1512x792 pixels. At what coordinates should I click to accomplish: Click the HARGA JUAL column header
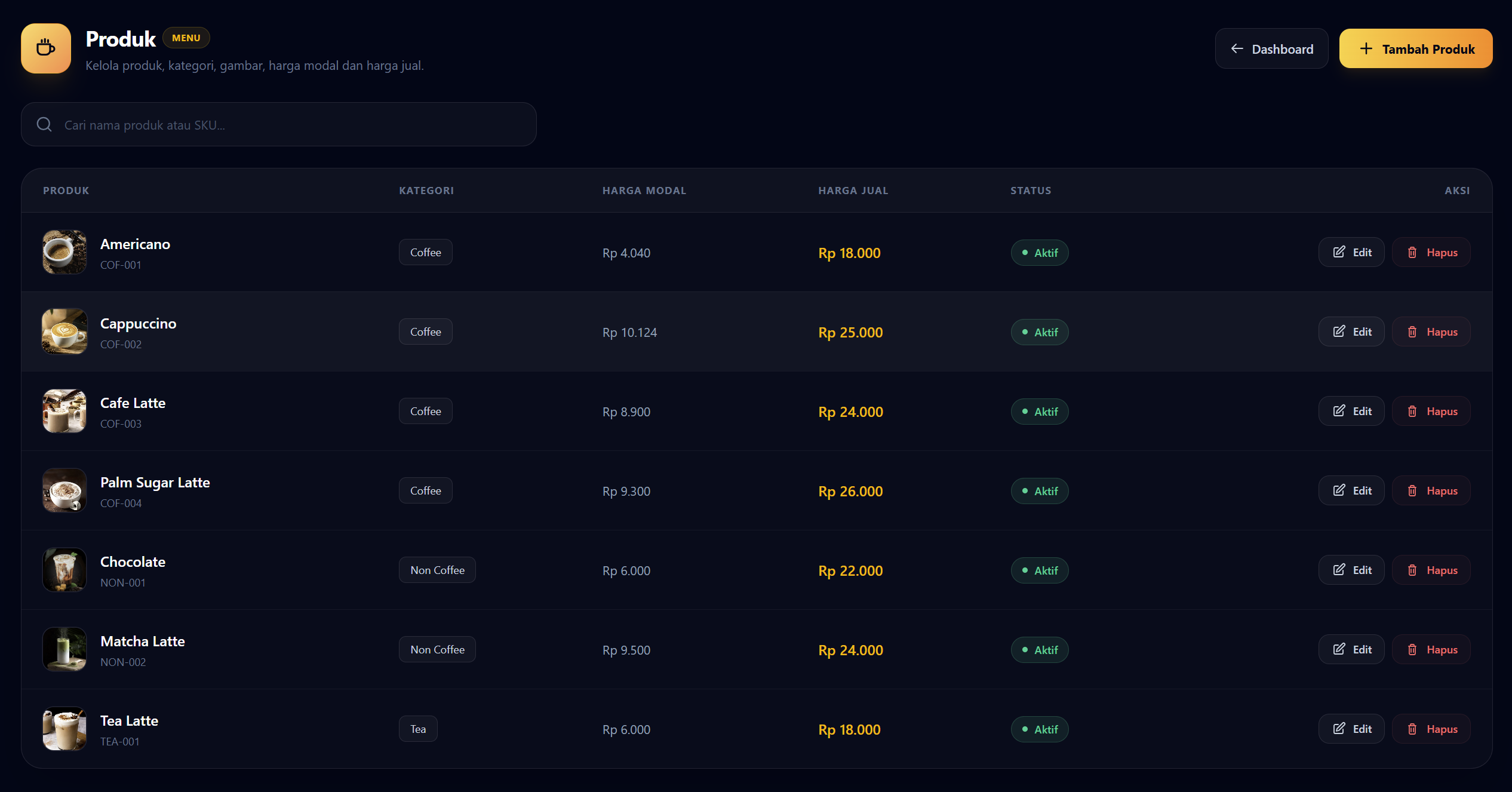853,191
